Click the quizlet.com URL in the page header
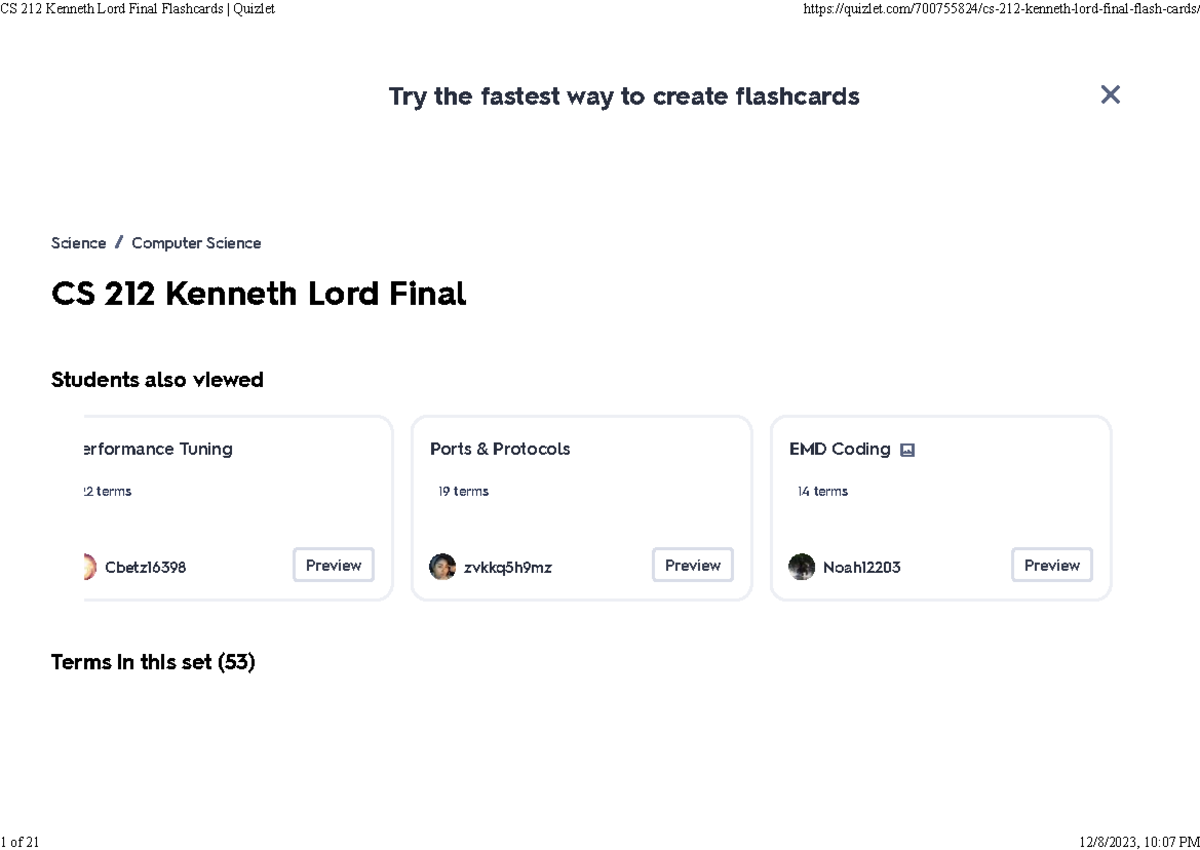 pos(1000,9)
